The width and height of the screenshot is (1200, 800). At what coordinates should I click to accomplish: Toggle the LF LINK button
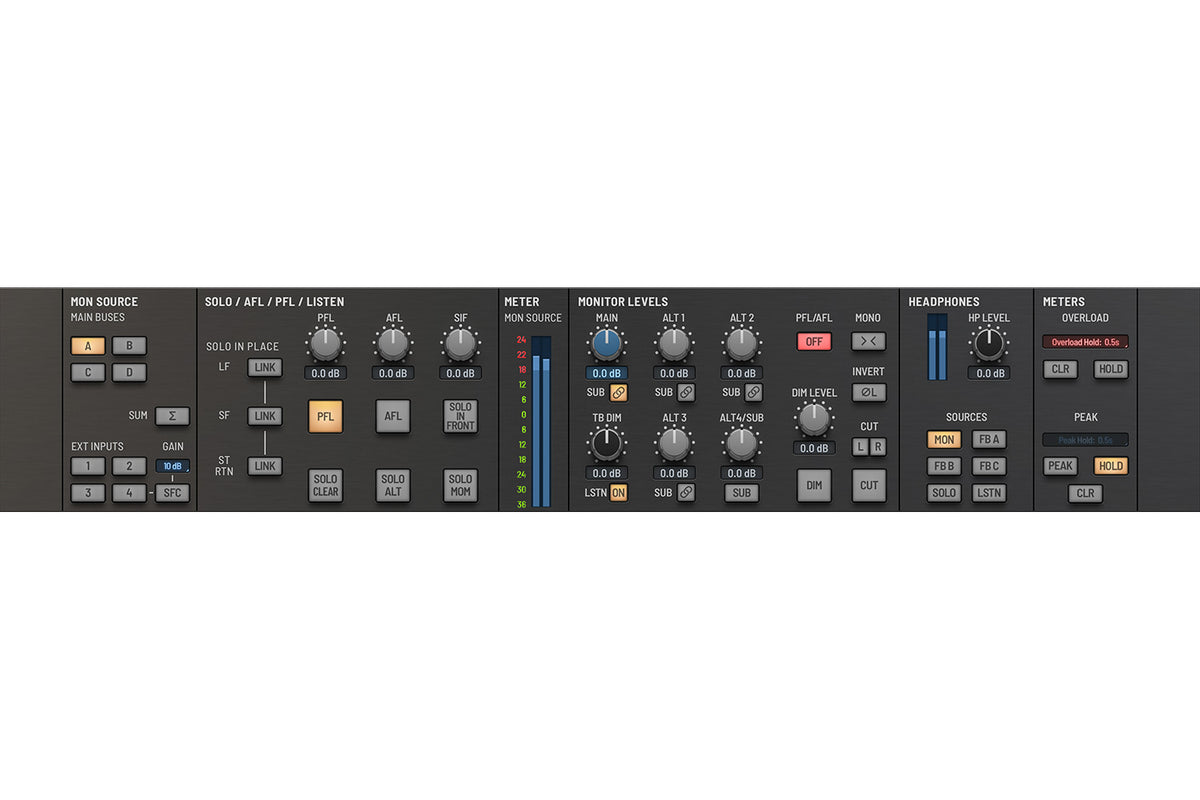265,367
